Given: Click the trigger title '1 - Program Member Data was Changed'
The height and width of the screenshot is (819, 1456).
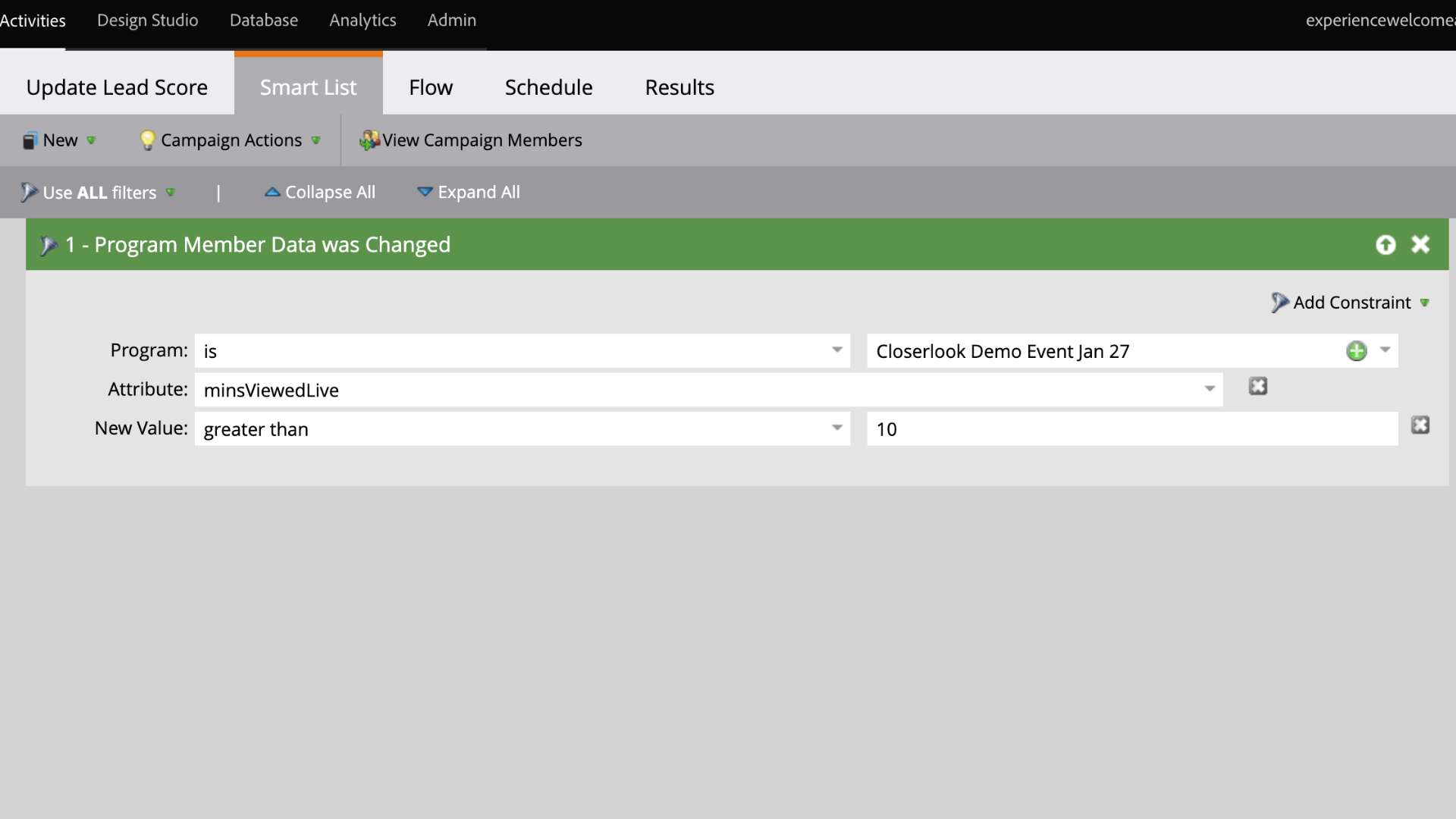Looking at the screenshot, I should click(258, 245).
